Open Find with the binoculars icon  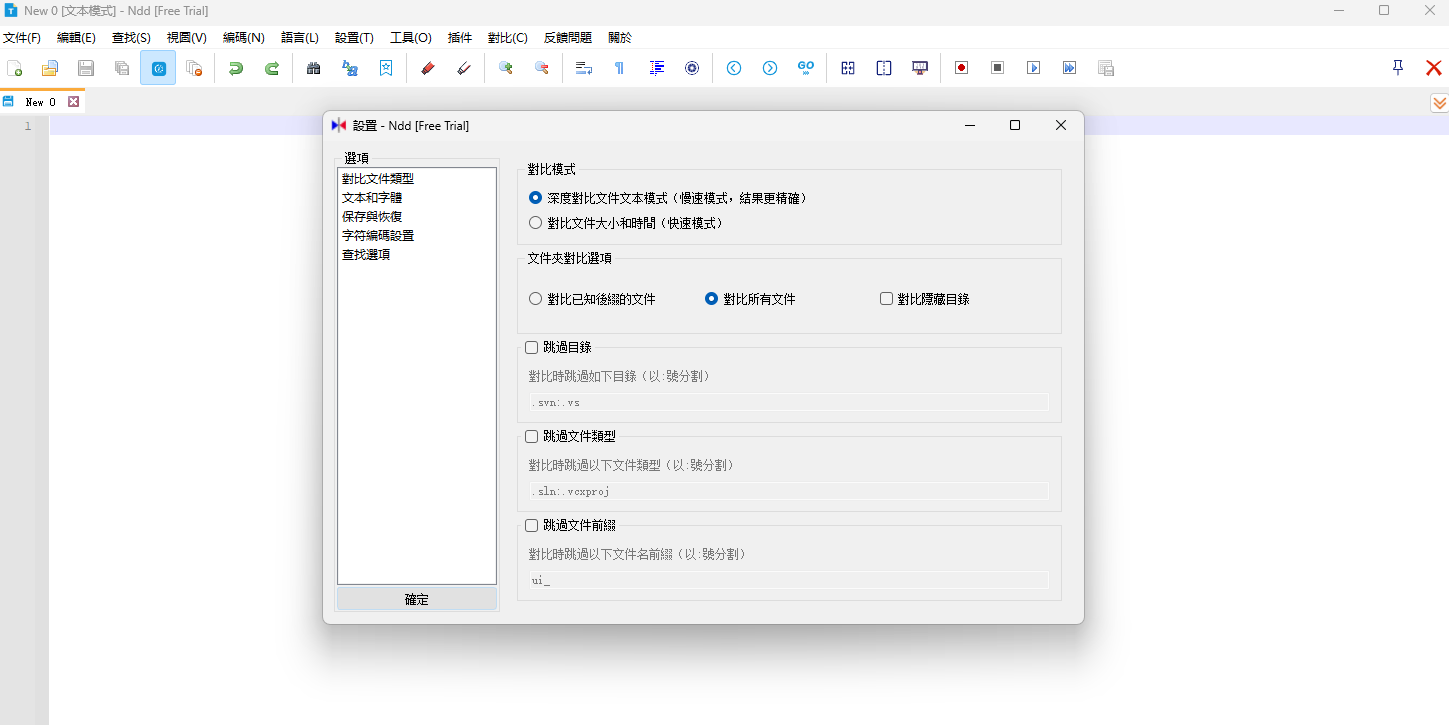314,68
